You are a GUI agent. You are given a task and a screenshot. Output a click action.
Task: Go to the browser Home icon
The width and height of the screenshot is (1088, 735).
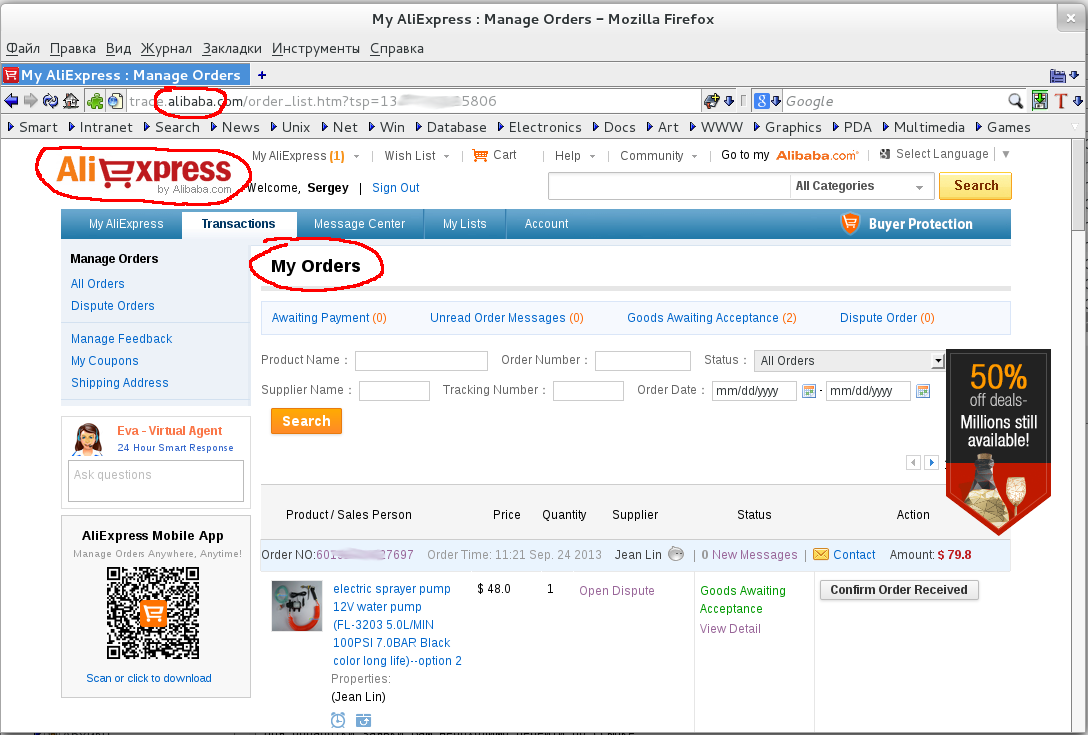point(71,101)
